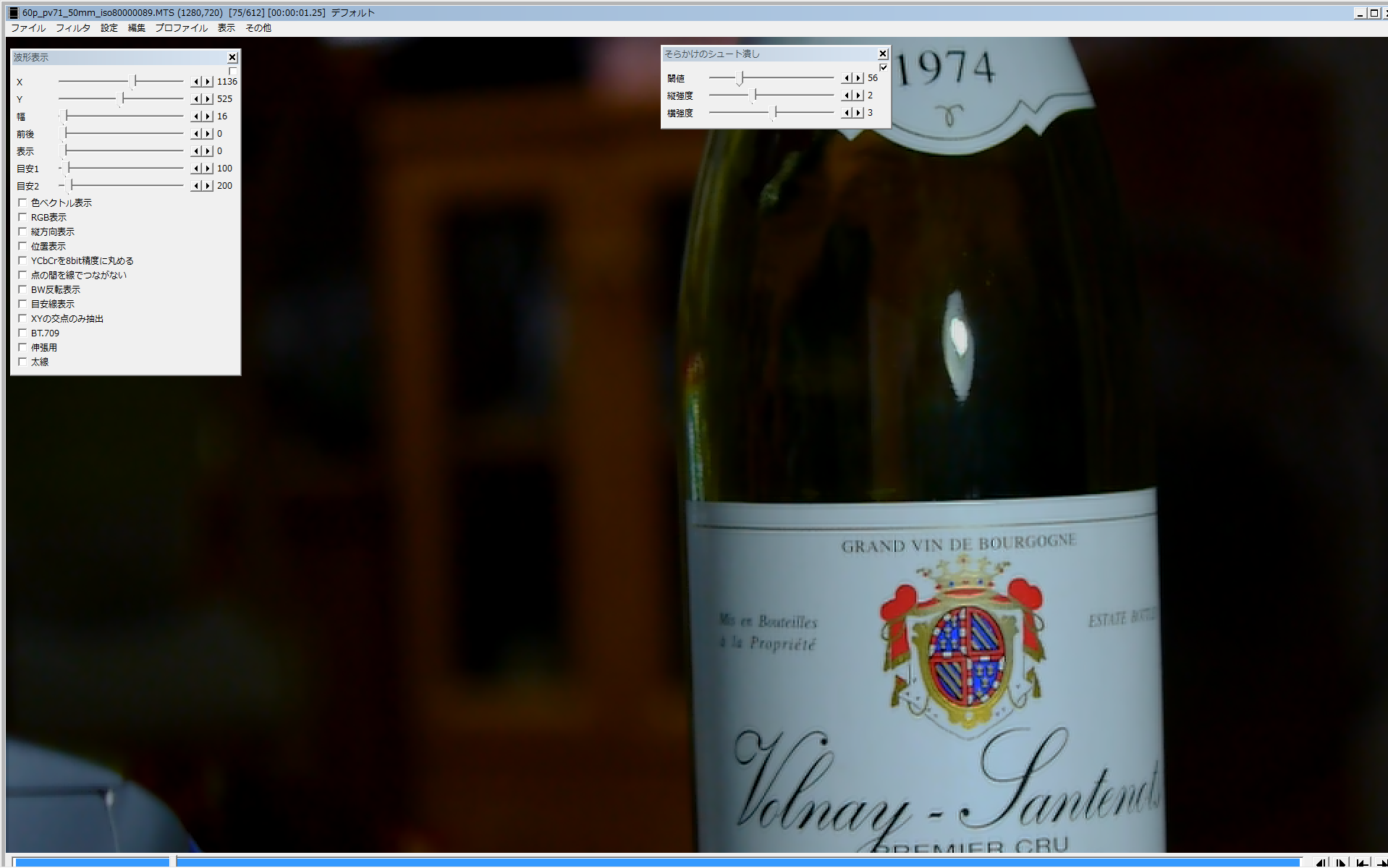Image resolution: width=1388 pixels, height=868 pixels.
Task: Decrease the 閾値 value with left arrow
Action: pos(846,78)
